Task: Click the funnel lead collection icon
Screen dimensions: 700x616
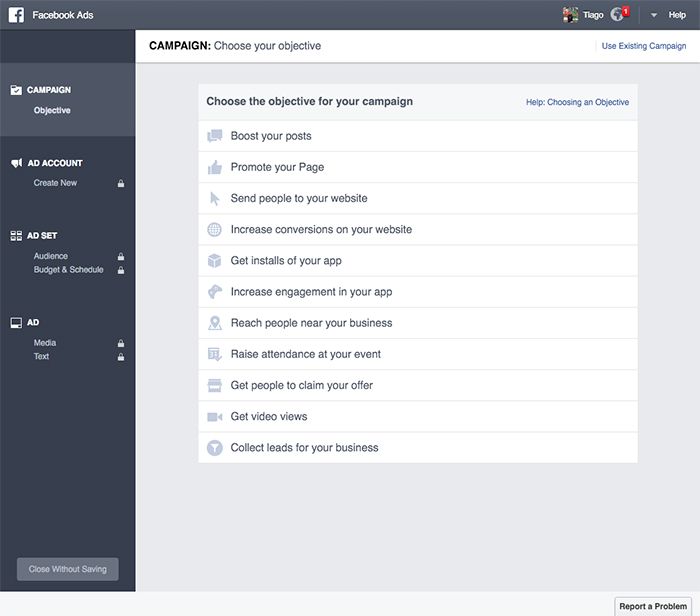Action: pos(215,448)
